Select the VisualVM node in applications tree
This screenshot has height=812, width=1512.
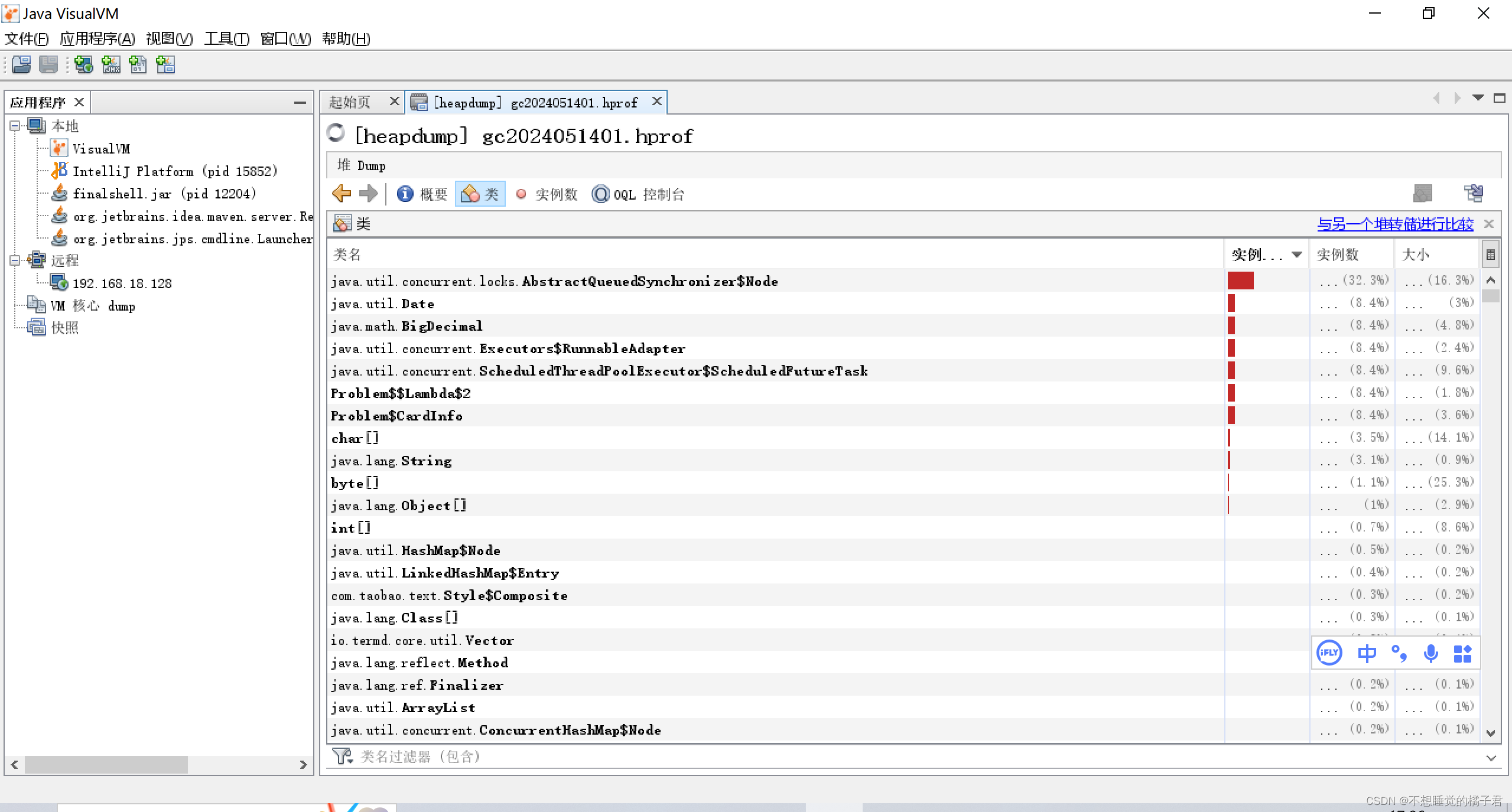pyautogui.click(x=90, y=148)
